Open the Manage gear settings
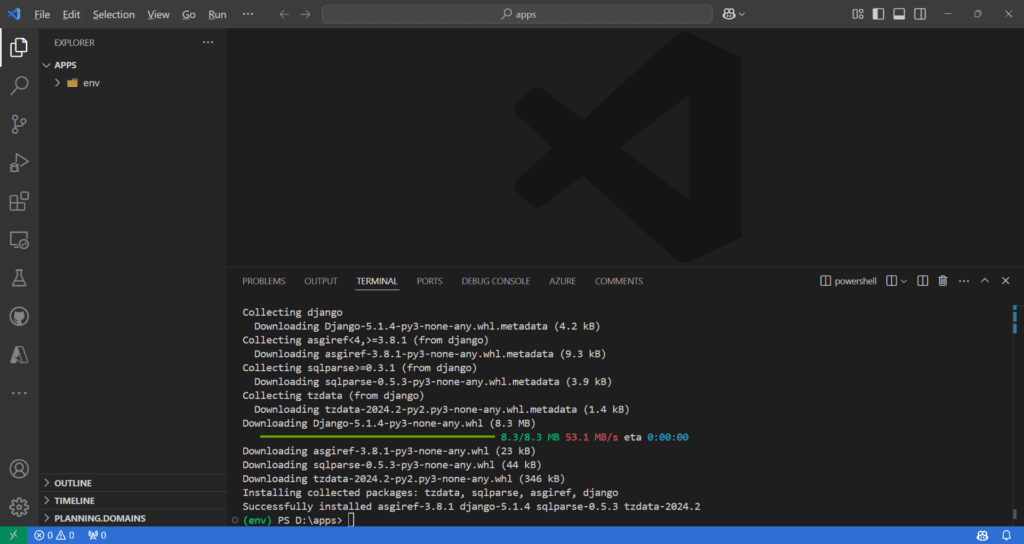This screenshot has height=544, width=1024. 19,507
